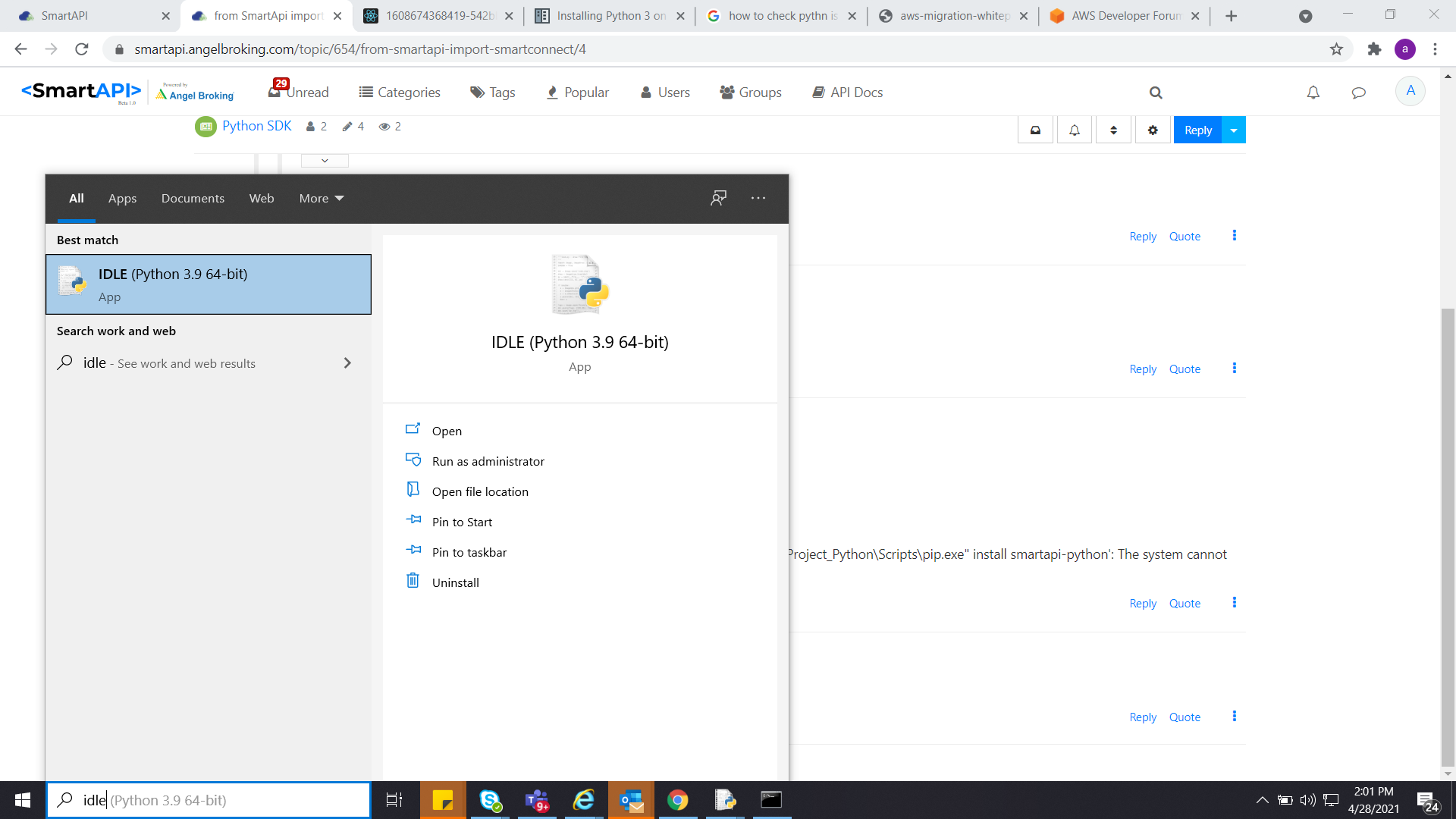
Task: Reload the page in Chrome
Action: pos(82,49)
